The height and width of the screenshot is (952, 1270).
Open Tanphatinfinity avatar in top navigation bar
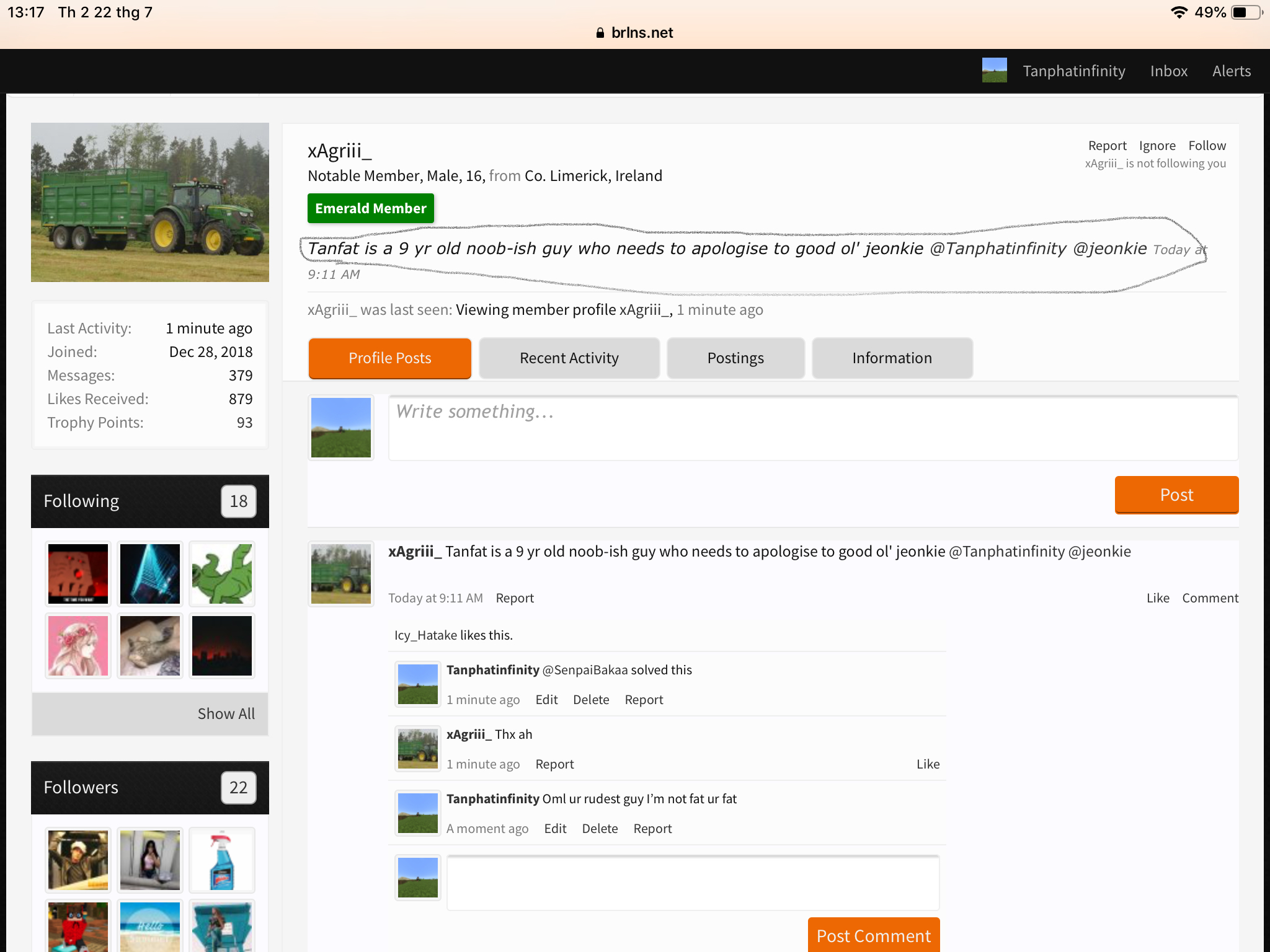[994, 71]
